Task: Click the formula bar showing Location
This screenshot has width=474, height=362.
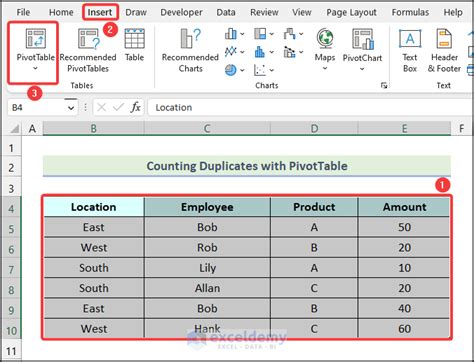Action: [x=310, y=108]
